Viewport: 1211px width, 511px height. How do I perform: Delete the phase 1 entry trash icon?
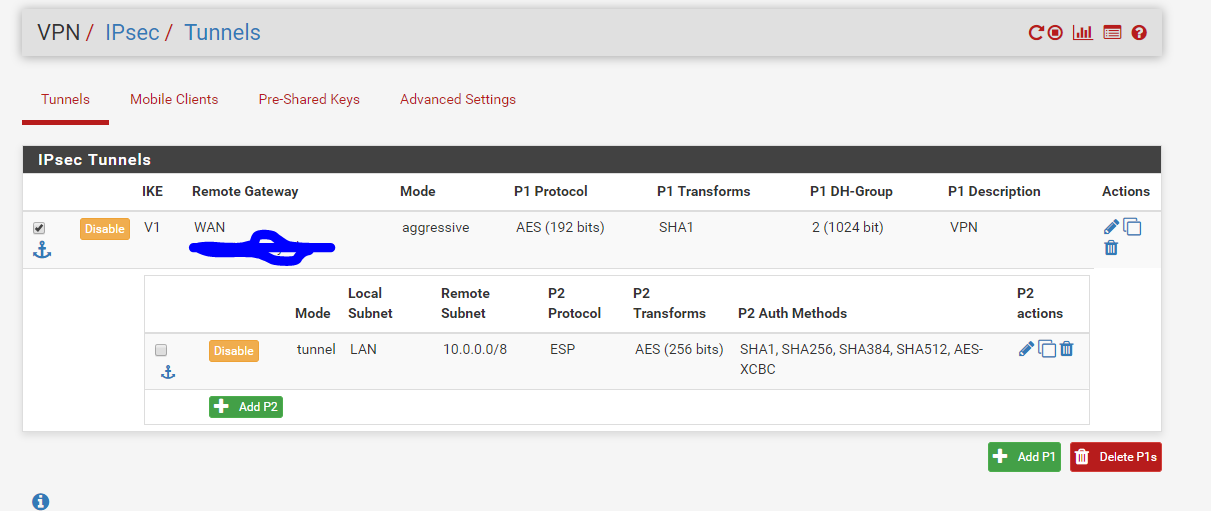(1111, 247)
